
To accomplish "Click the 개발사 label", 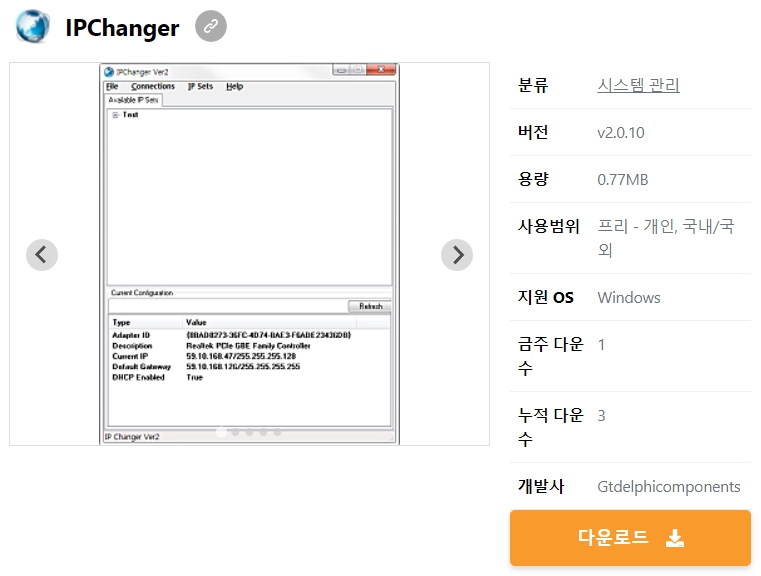I will tap(541, 486).
